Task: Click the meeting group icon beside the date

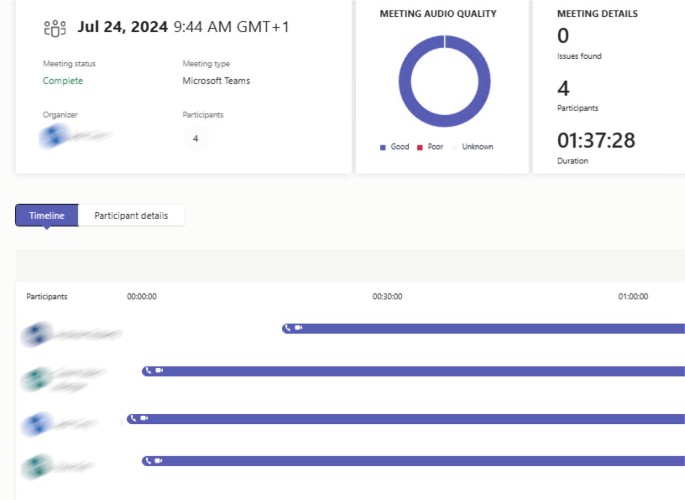Action: (x=54, y=27)
